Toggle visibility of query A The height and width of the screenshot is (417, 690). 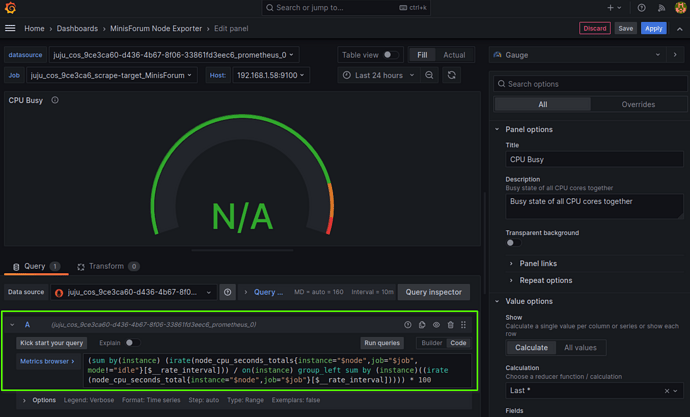[x=436, y=325]
